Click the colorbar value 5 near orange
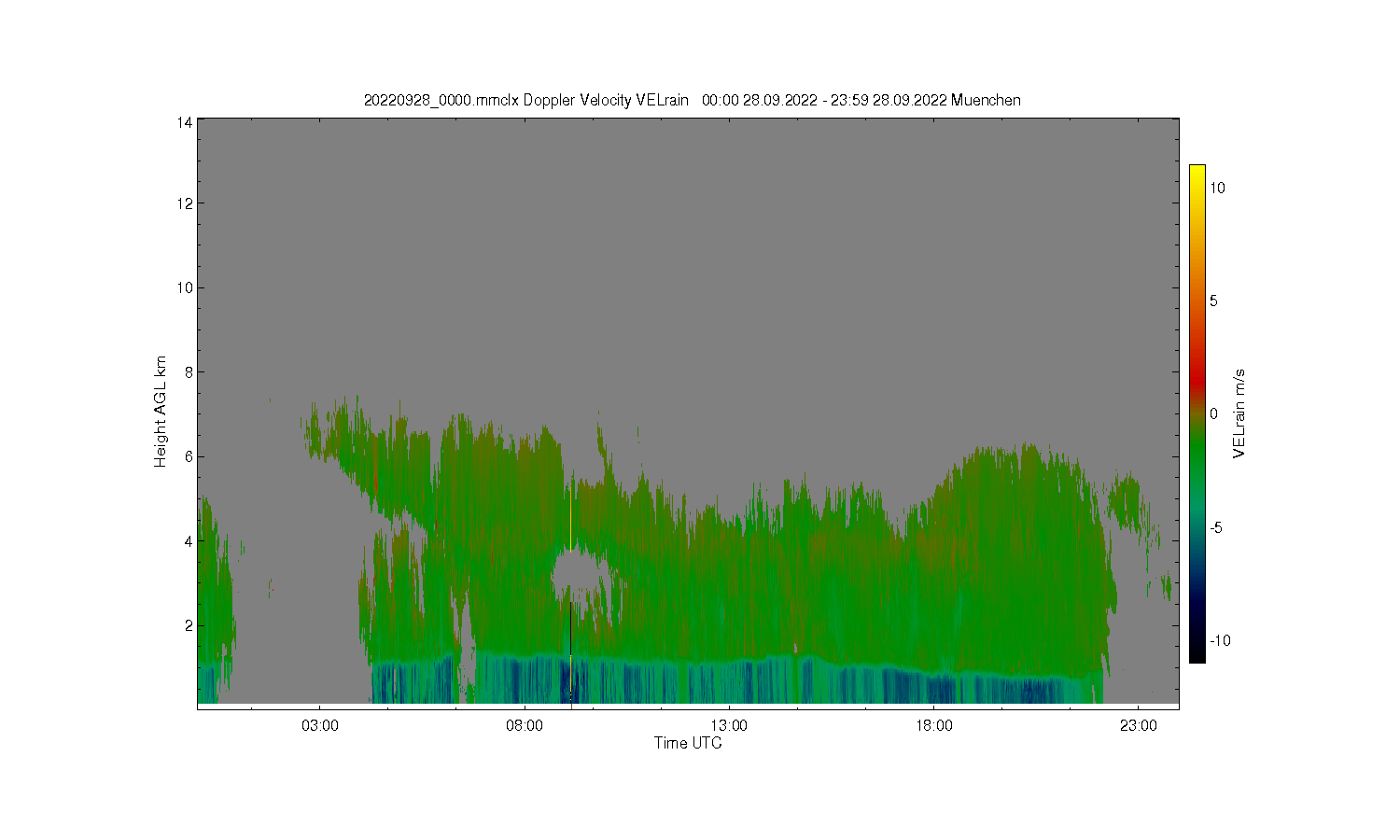Viewport: 1400px width, 840px height. tap(1214, 301)
